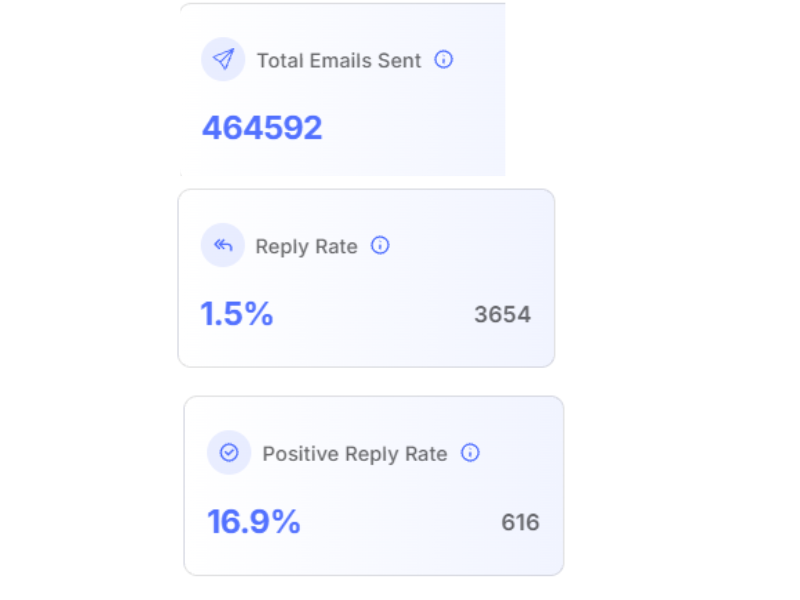Click the info icon beside Reply Rate
This screenshot has width=800, height=600.
click(x=380, y=246)
